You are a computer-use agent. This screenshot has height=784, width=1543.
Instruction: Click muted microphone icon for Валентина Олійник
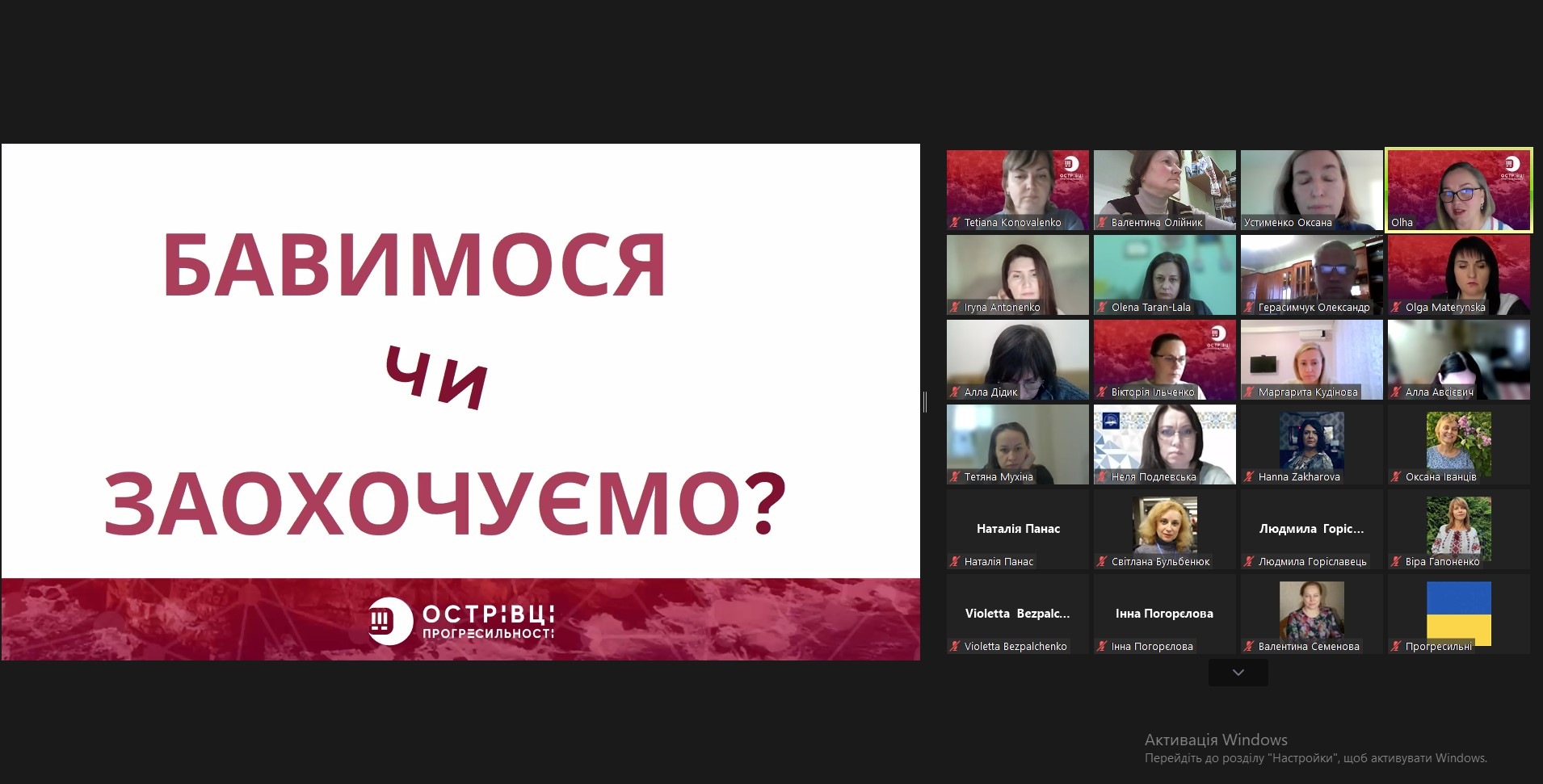tap(1102, 222)
